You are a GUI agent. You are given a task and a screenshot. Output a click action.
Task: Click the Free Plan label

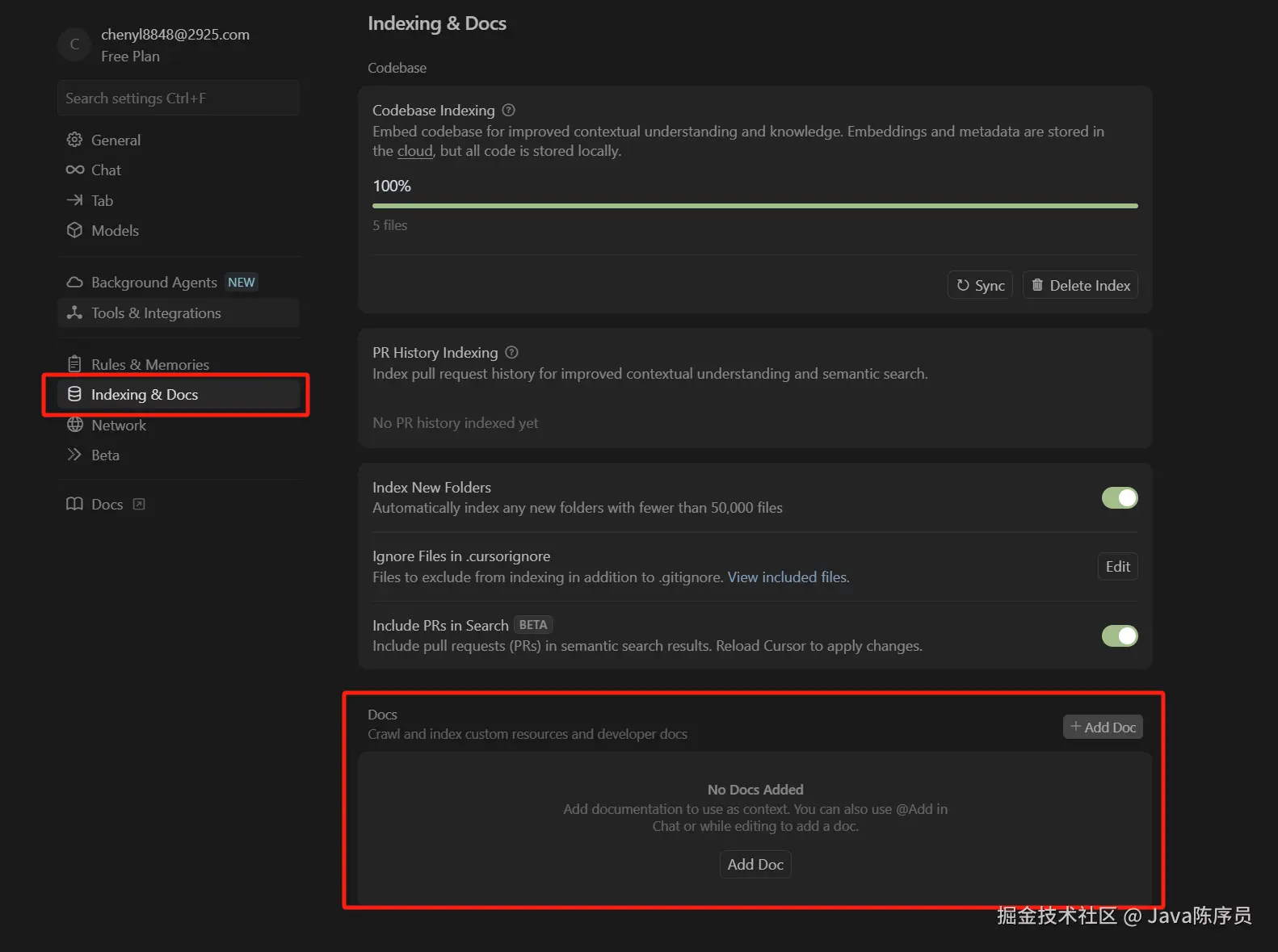(x=130, y=57)
